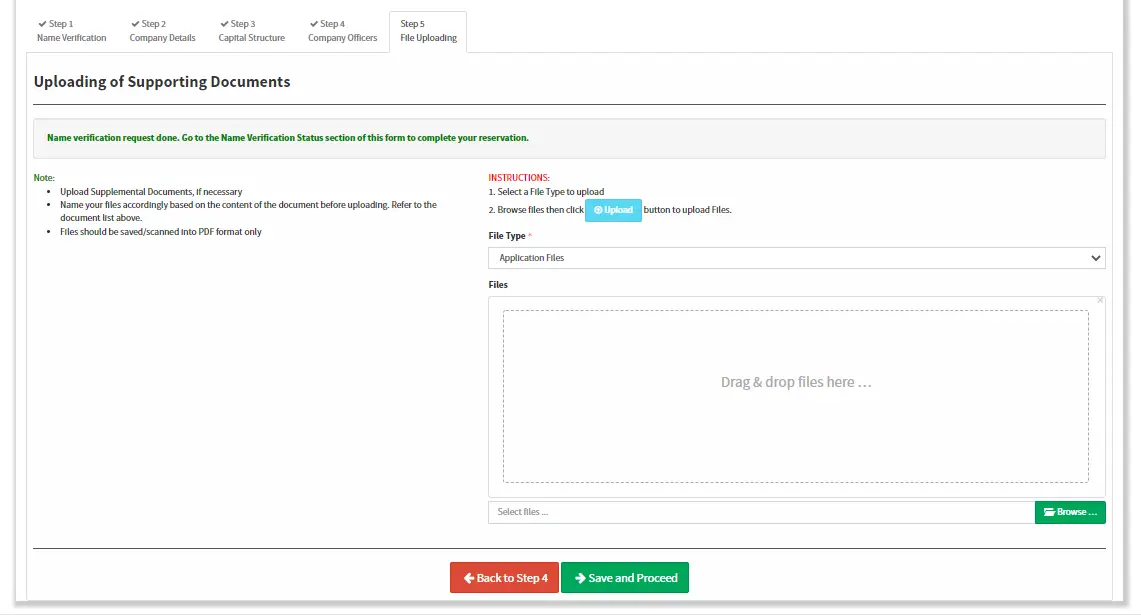Dismiss the Files panel with the x

click(x=1099, y=299)
